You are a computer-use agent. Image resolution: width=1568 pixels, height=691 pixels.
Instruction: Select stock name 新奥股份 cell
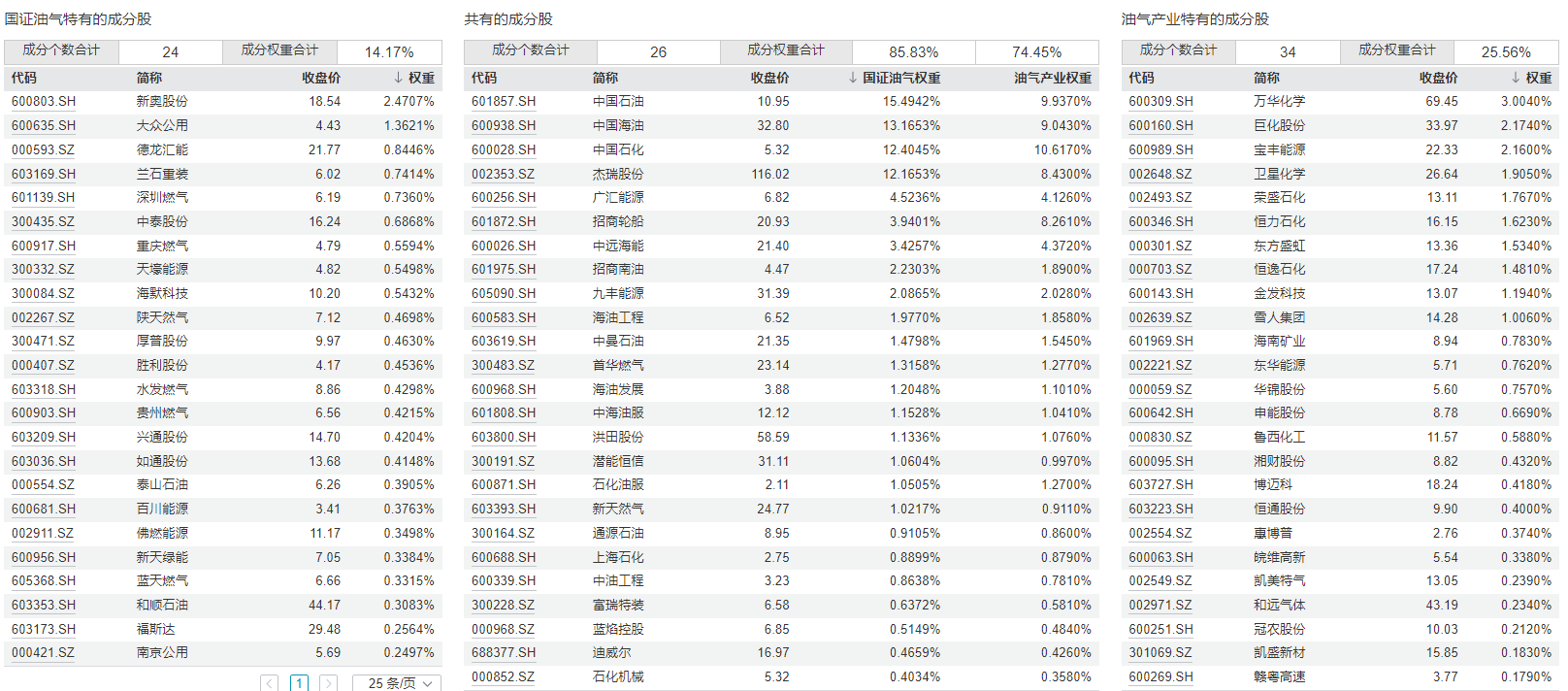point(162,101)
